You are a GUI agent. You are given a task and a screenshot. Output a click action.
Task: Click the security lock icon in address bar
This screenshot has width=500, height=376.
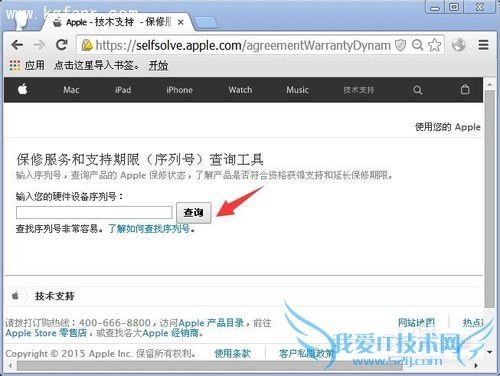pyautogui.click(x=87, y=45)
